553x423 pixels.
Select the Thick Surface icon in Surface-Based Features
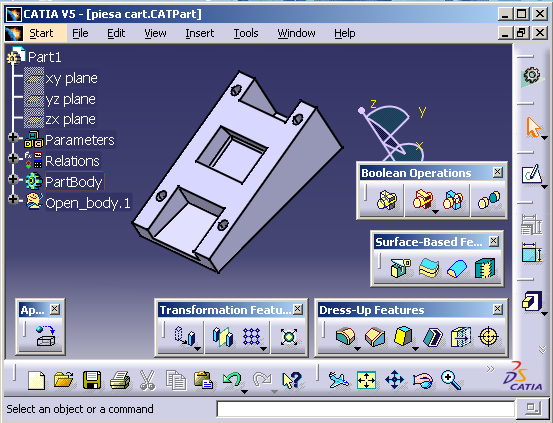click(429, 268)
